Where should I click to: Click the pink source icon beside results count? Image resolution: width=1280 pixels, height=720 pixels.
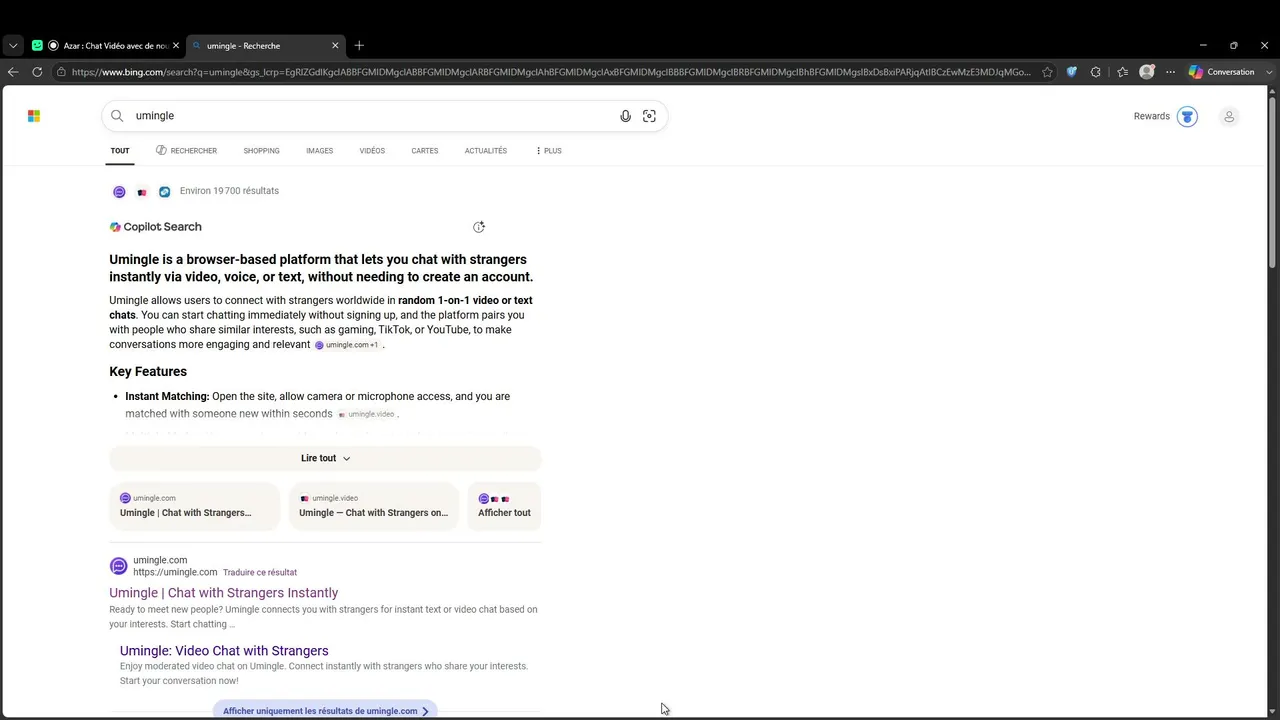click(142, 192)
